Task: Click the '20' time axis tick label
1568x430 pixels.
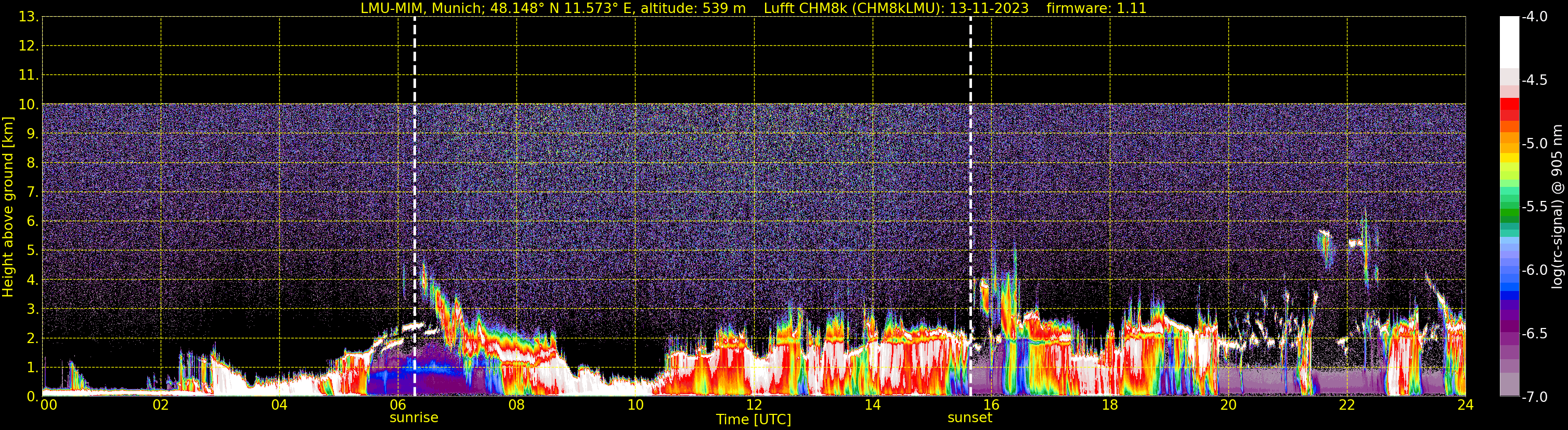Action: [x=1228, y=405]
